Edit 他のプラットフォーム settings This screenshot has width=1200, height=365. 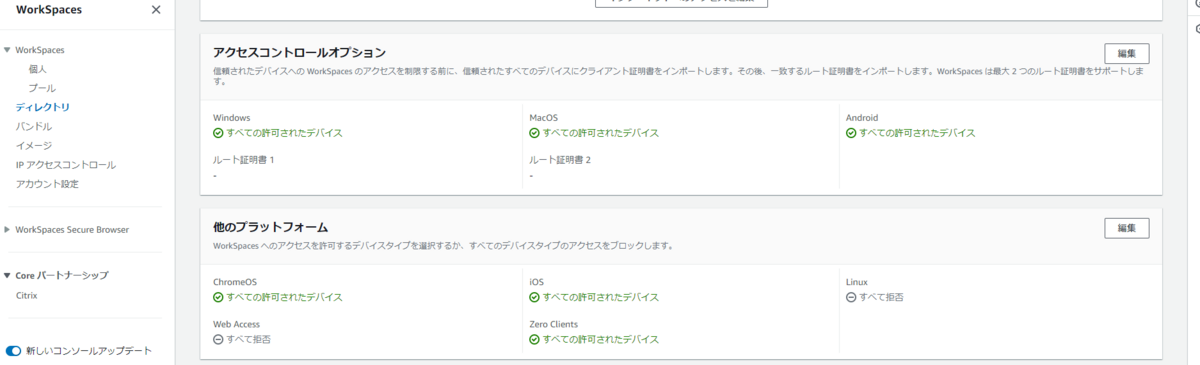(x=1126, y=228)
